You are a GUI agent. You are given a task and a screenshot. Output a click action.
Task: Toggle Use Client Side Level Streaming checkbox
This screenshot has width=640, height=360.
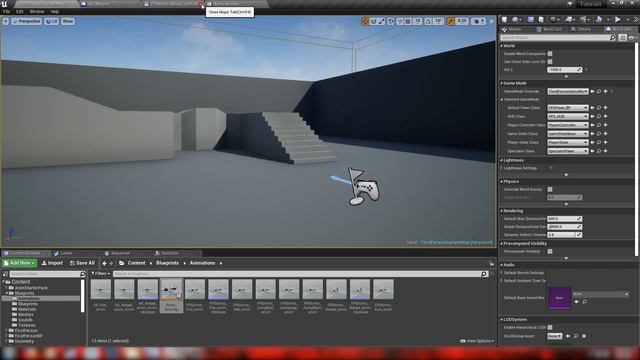(x=550, y=62)
